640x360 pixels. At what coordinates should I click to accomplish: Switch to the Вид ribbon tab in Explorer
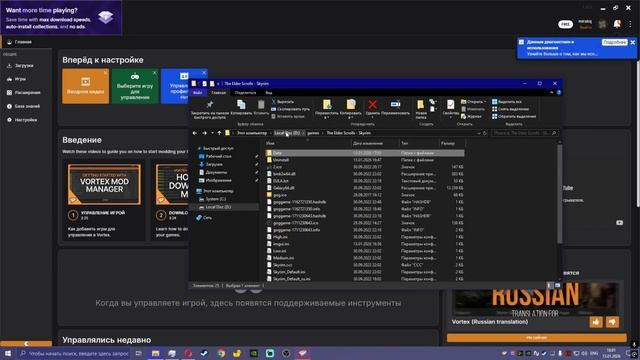click(x=269, y=93)
